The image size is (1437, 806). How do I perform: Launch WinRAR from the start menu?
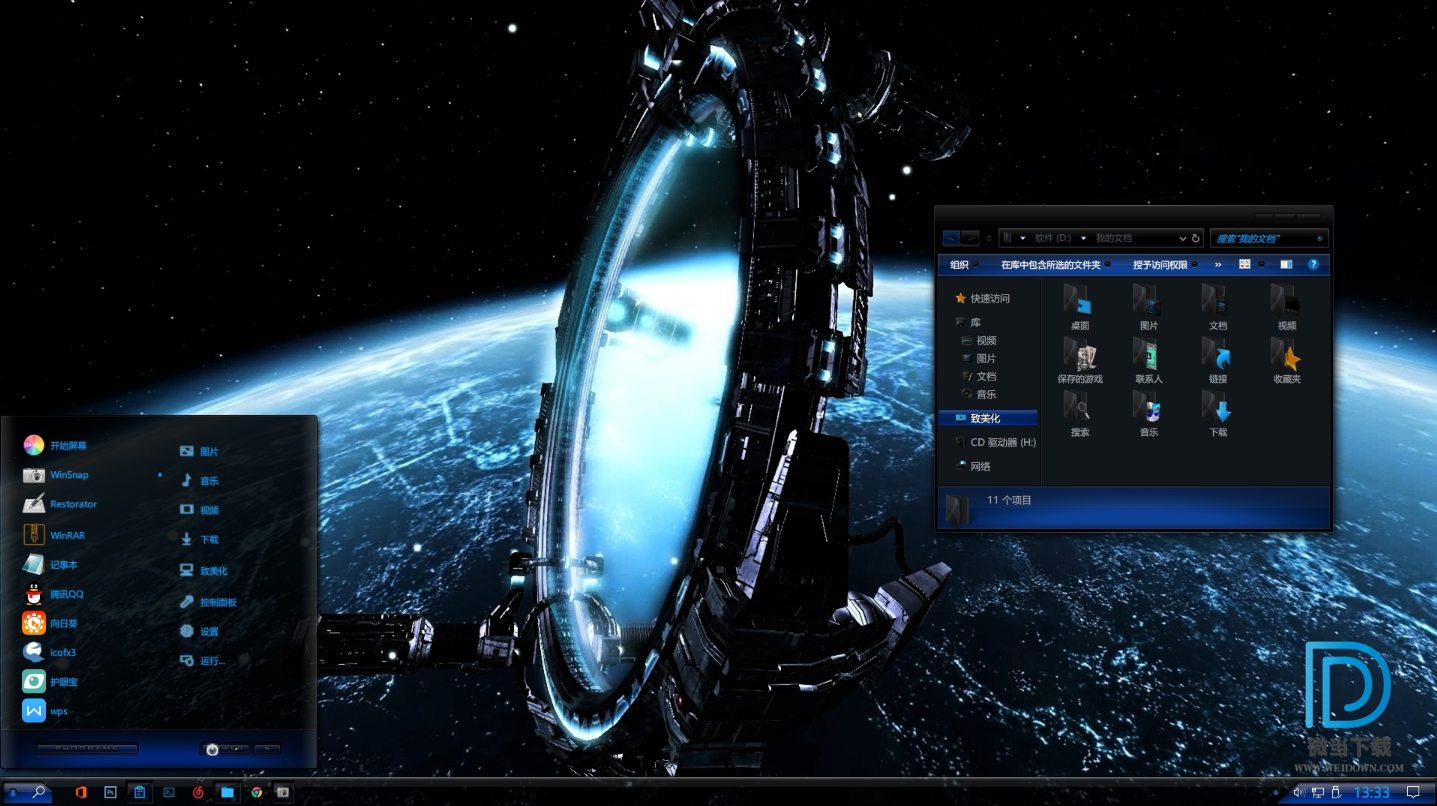55,535
